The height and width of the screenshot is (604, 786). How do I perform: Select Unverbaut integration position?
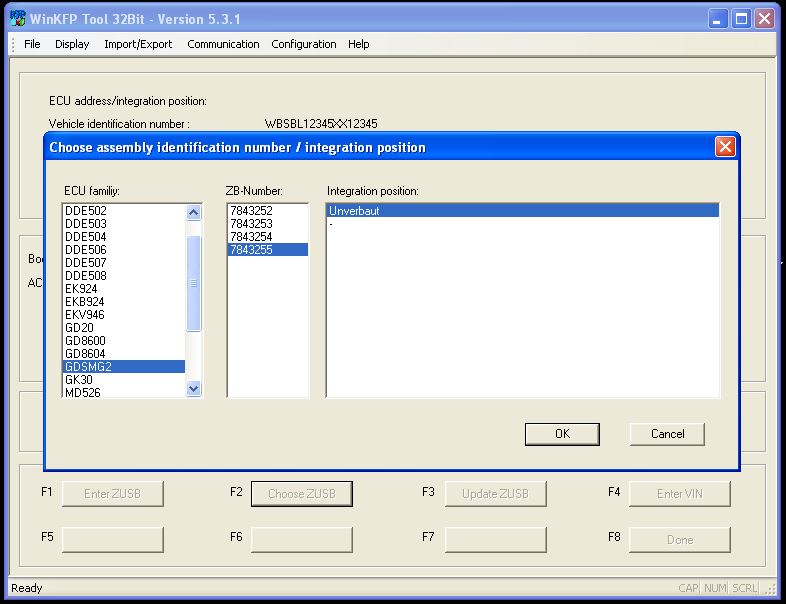pos(523,211)
